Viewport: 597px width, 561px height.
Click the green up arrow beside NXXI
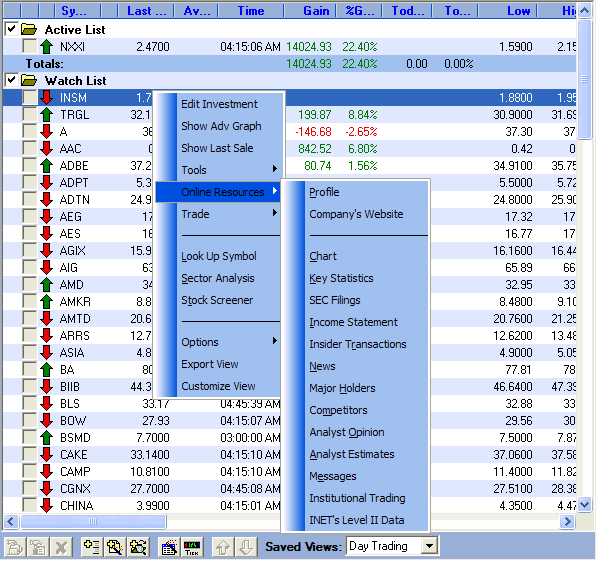click(46, 46)
